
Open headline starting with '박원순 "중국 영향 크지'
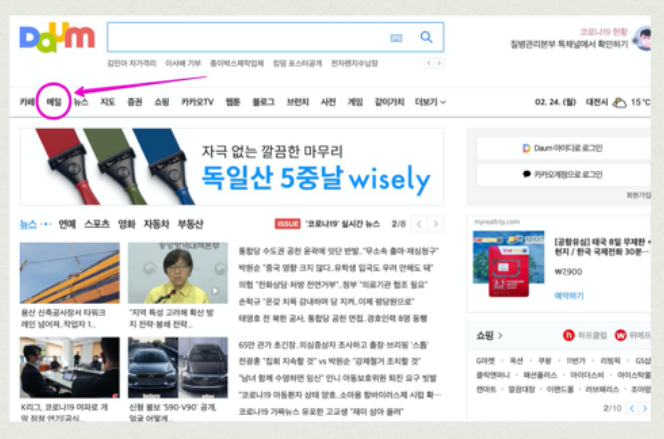[336, 268]
